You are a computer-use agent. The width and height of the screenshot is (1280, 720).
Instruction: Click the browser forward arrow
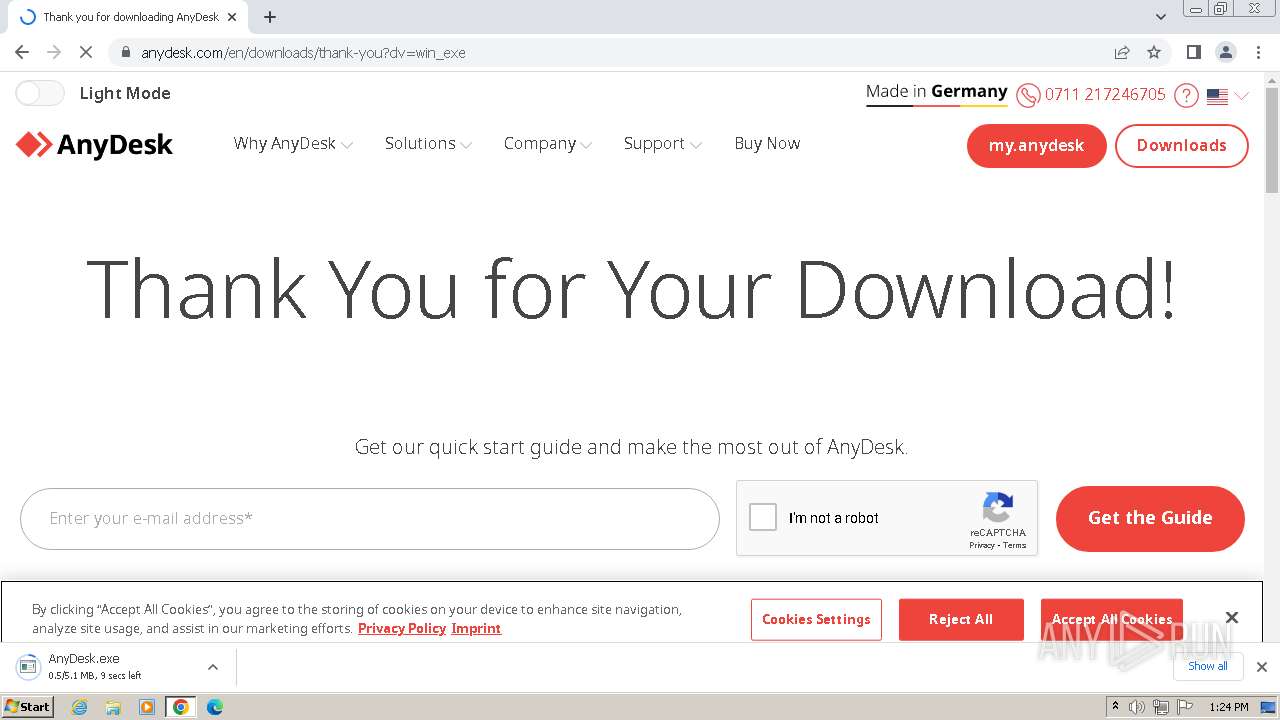(54, 52)
